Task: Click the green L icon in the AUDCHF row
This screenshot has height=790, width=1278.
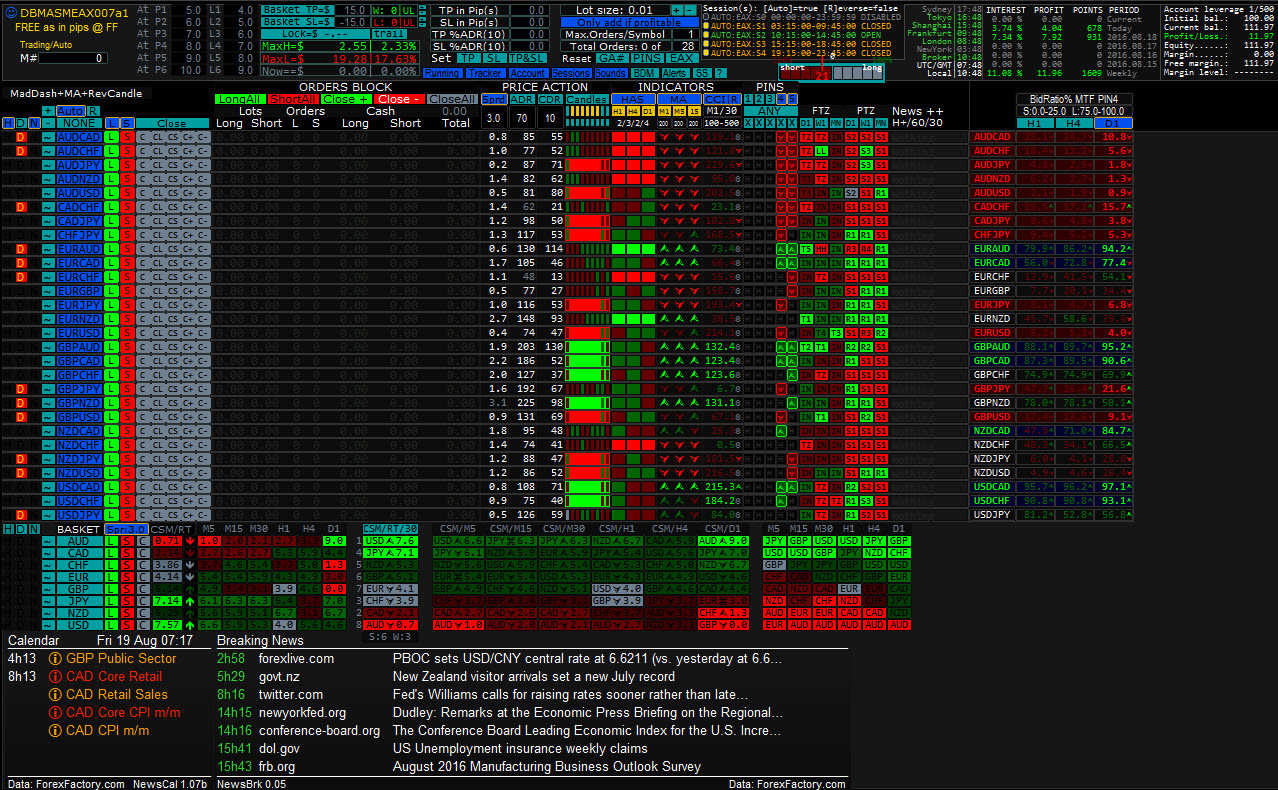Action: tap(111, 150)
